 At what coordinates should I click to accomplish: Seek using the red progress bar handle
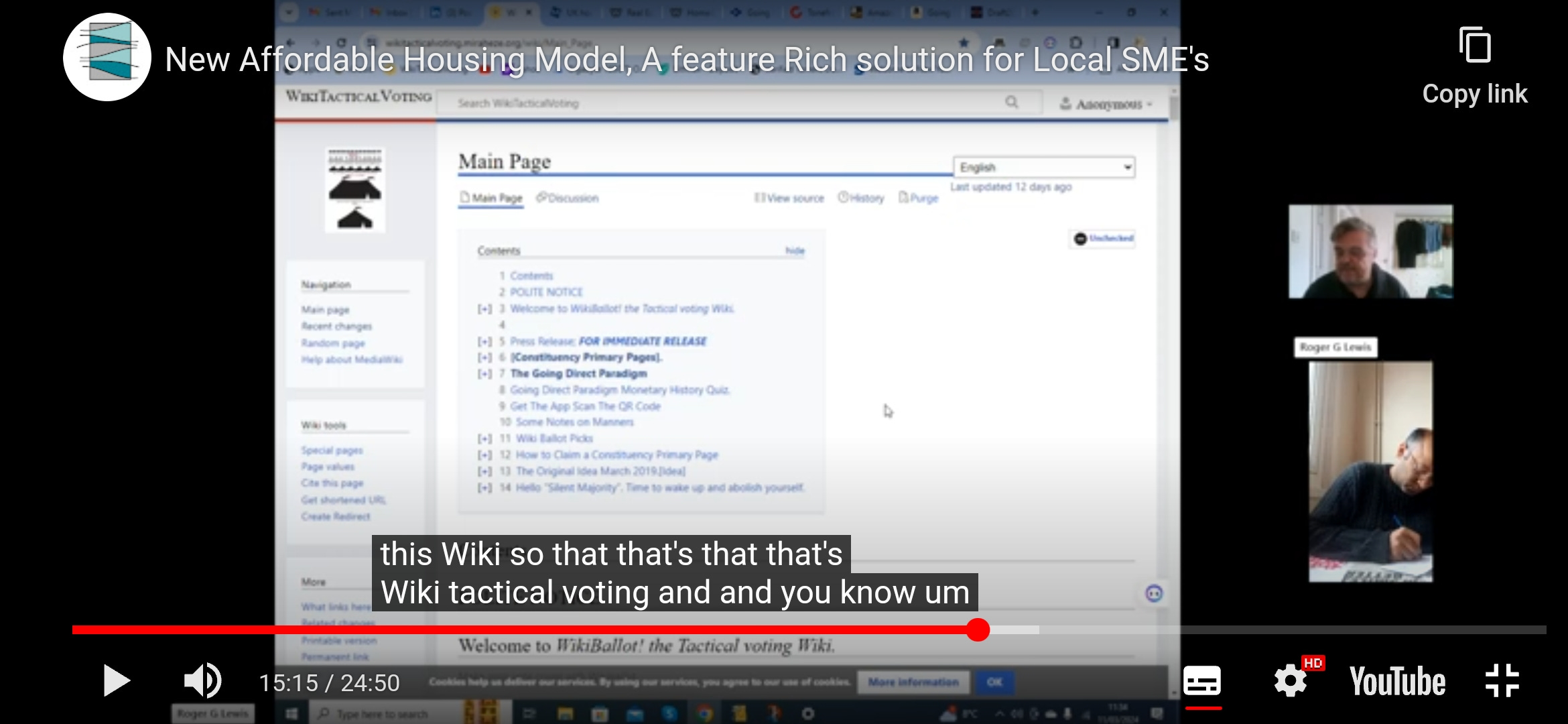978,629
